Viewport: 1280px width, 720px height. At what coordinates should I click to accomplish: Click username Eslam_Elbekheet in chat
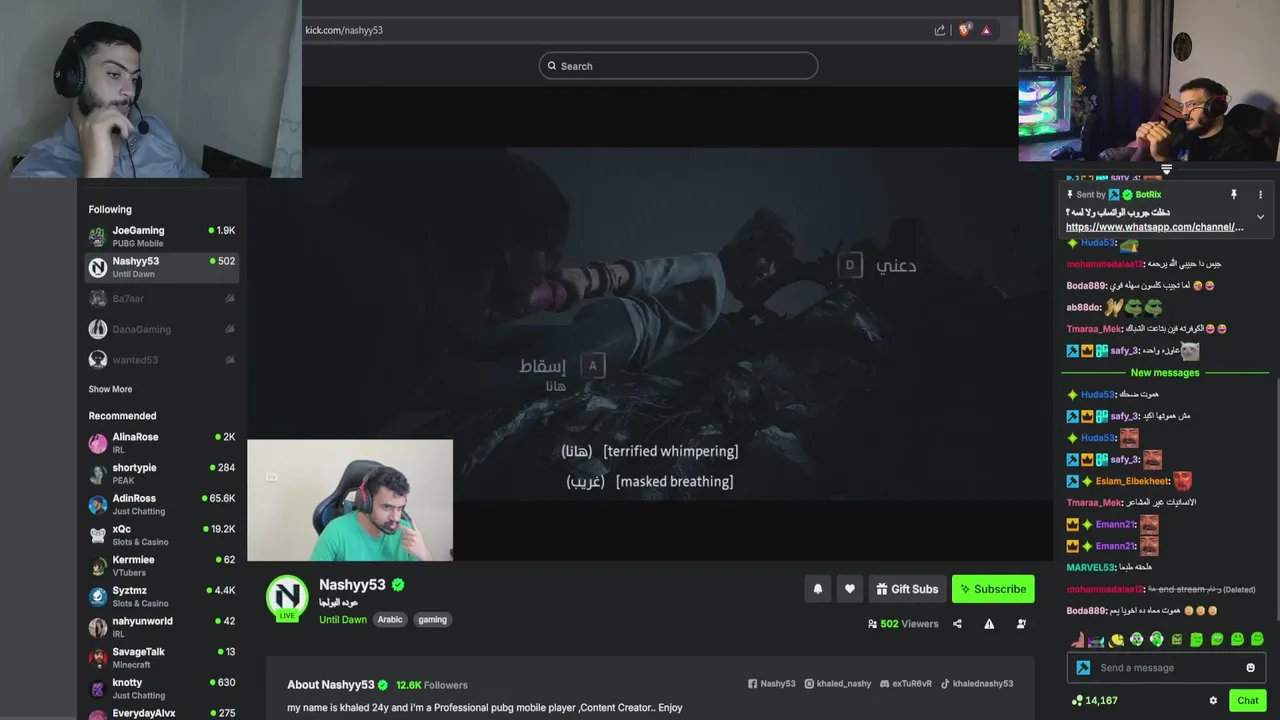[x=1132, y=481]
